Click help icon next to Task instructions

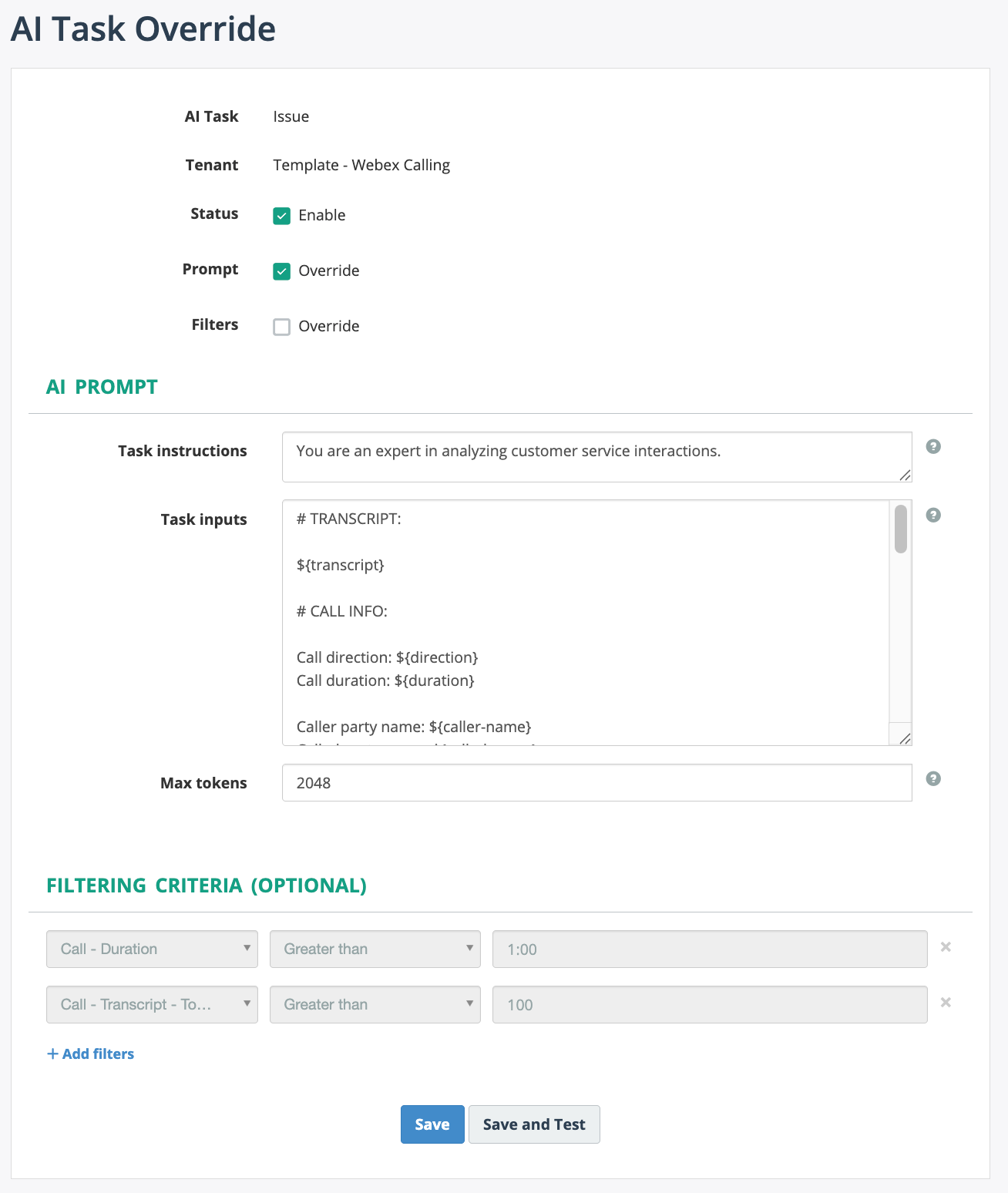(x=932, y=447)
